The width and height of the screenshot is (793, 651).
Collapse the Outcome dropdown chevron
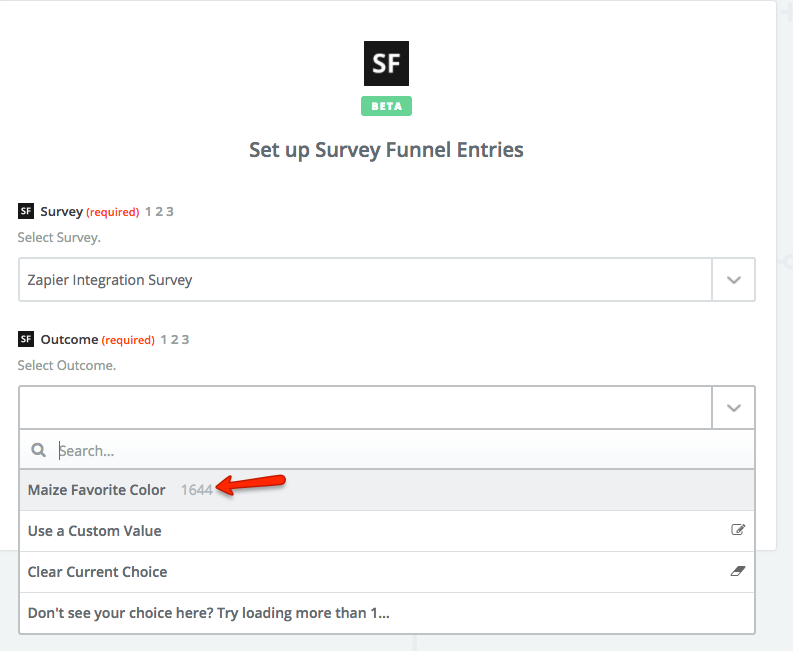coord(733,408)
